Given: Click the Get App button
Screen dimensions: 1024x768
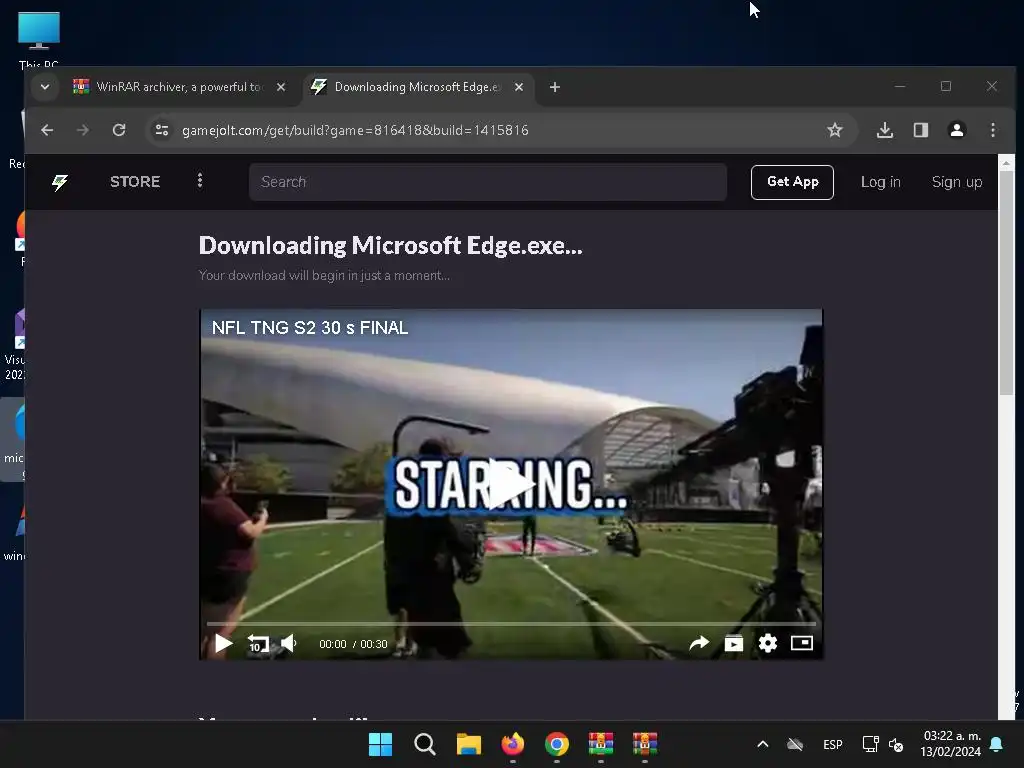Looking at the screenshot, I should (x=792, y=182).
